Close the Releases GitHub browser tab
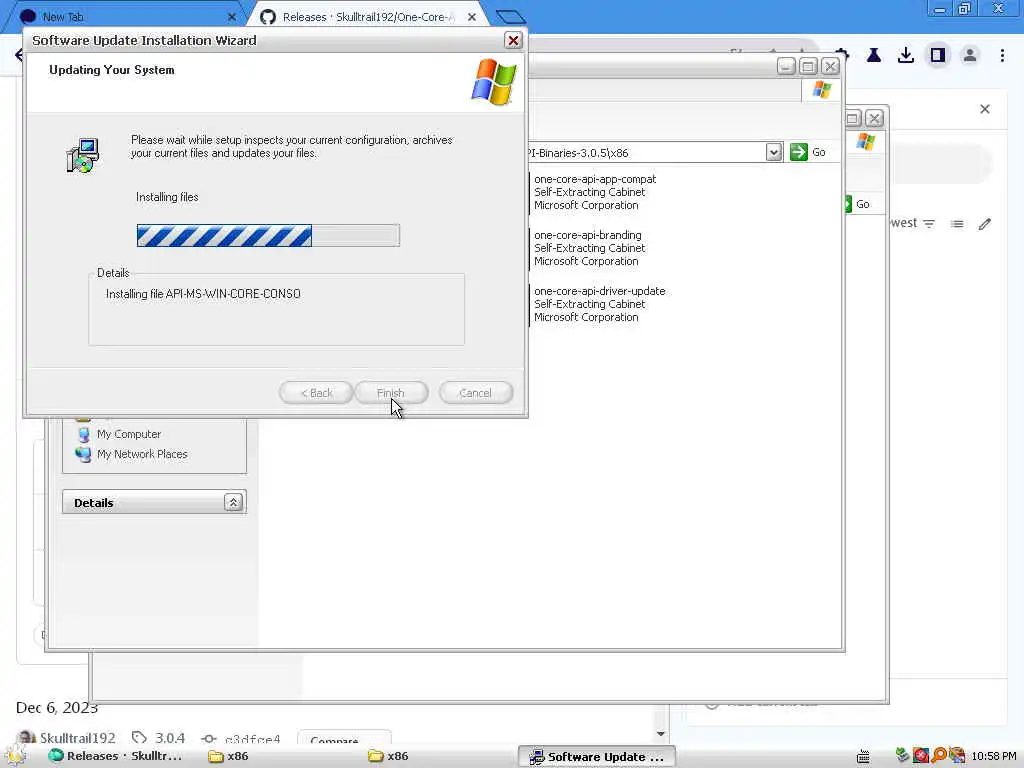Viewport: 1024px width, 768px height. pos(472,17)
